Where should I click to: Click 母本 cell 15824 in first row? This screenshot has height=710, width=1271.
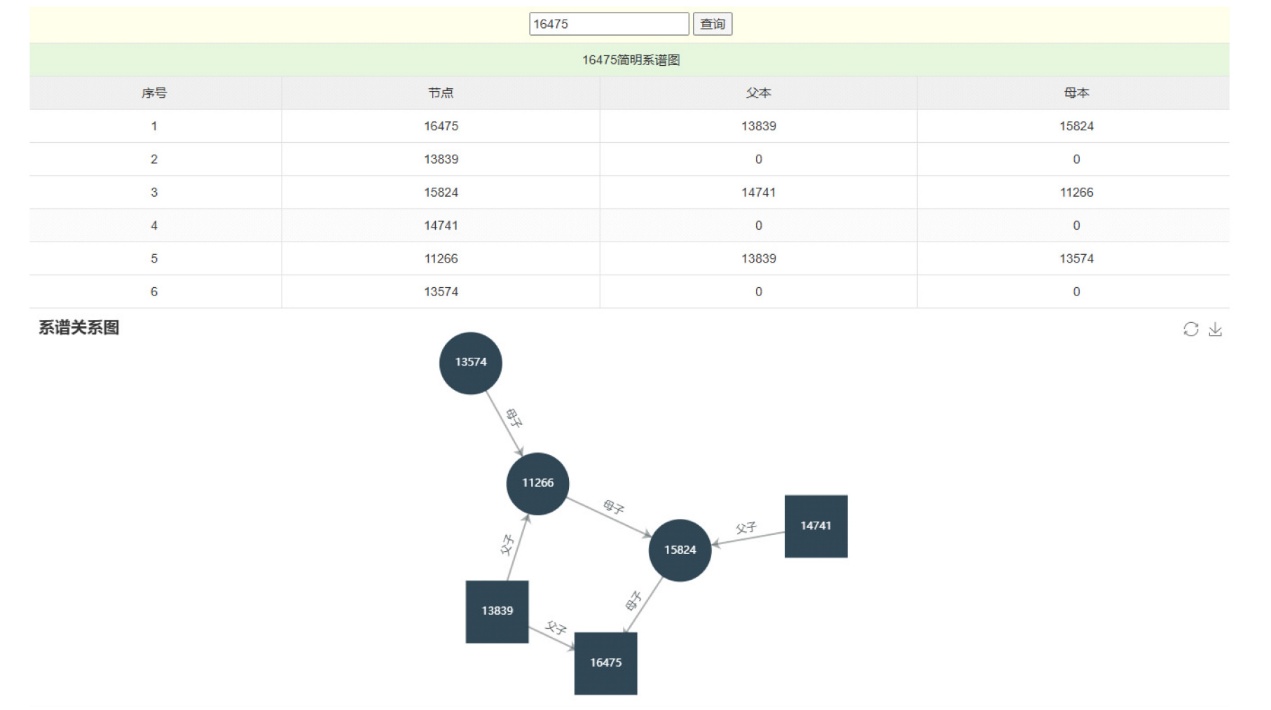1076,126
